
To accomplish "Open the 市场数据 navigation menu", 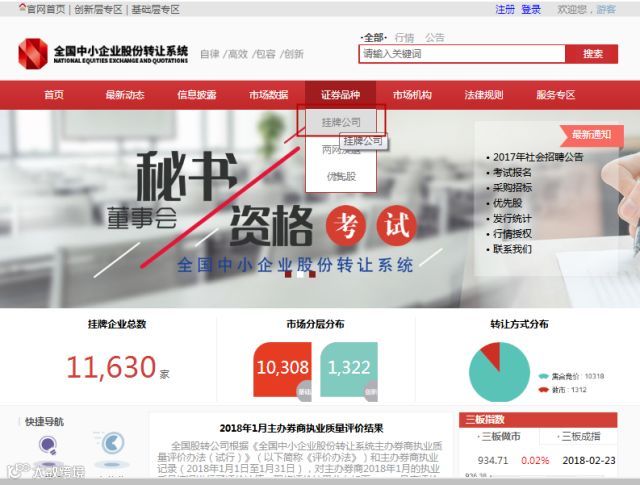I will [269, 95].
